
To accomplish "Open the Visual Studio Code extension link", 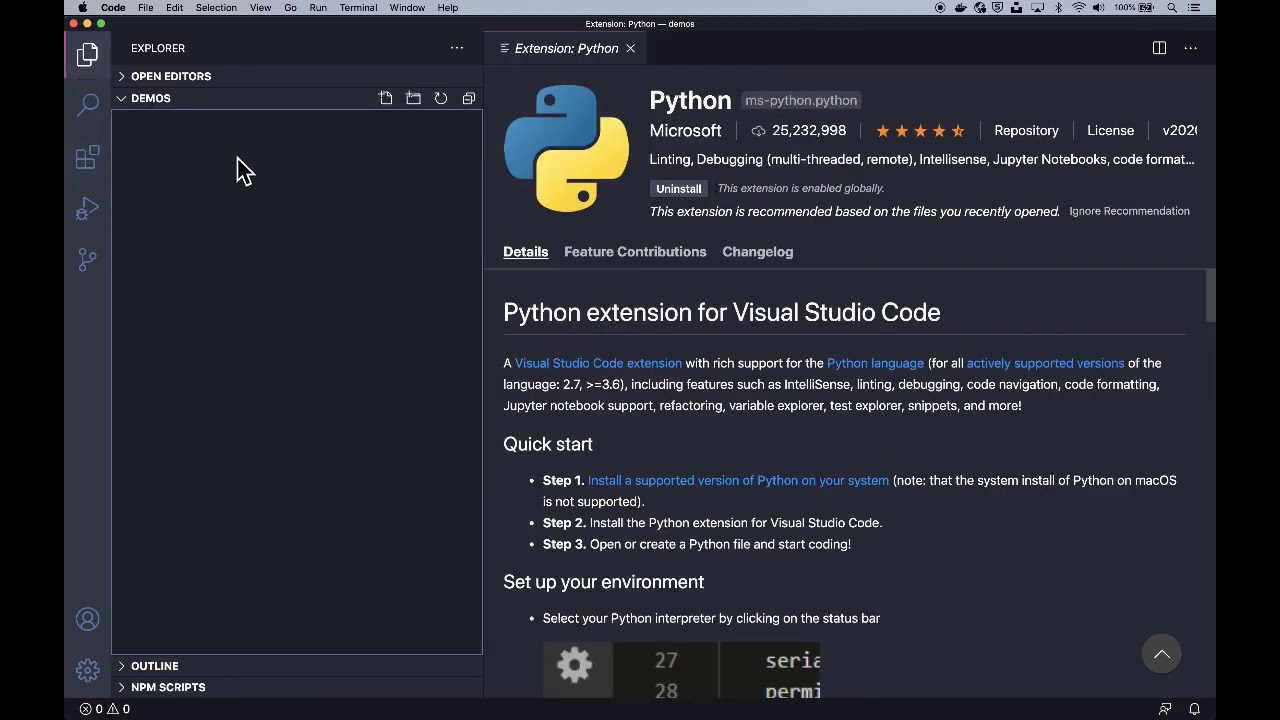I will click(598, 363).
